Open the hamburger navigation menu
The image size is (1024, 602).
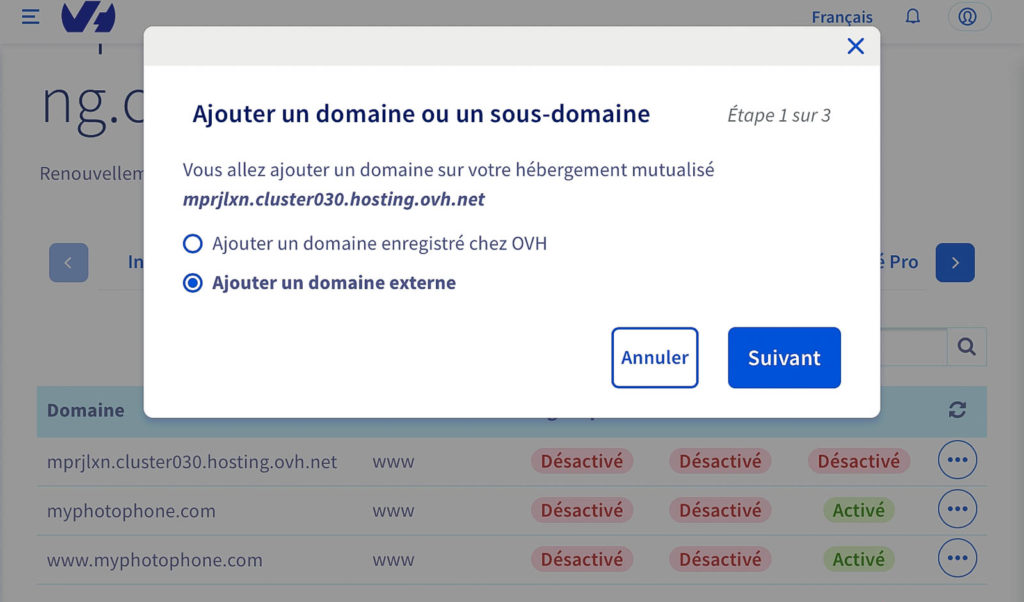coord(30,16)
